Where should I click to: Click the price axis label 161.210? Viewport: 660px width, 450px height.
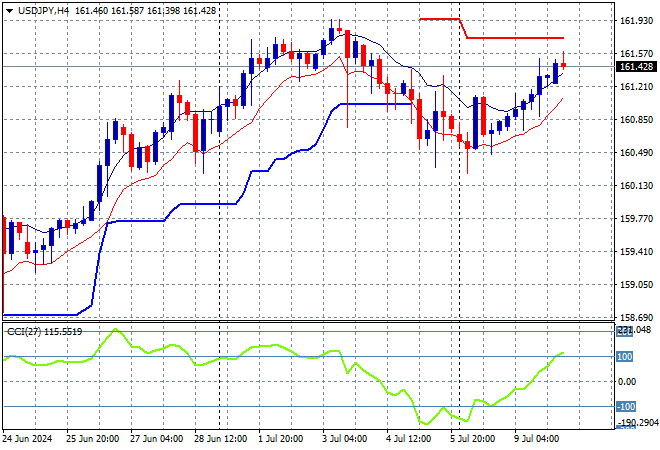[x=636, y=86]
